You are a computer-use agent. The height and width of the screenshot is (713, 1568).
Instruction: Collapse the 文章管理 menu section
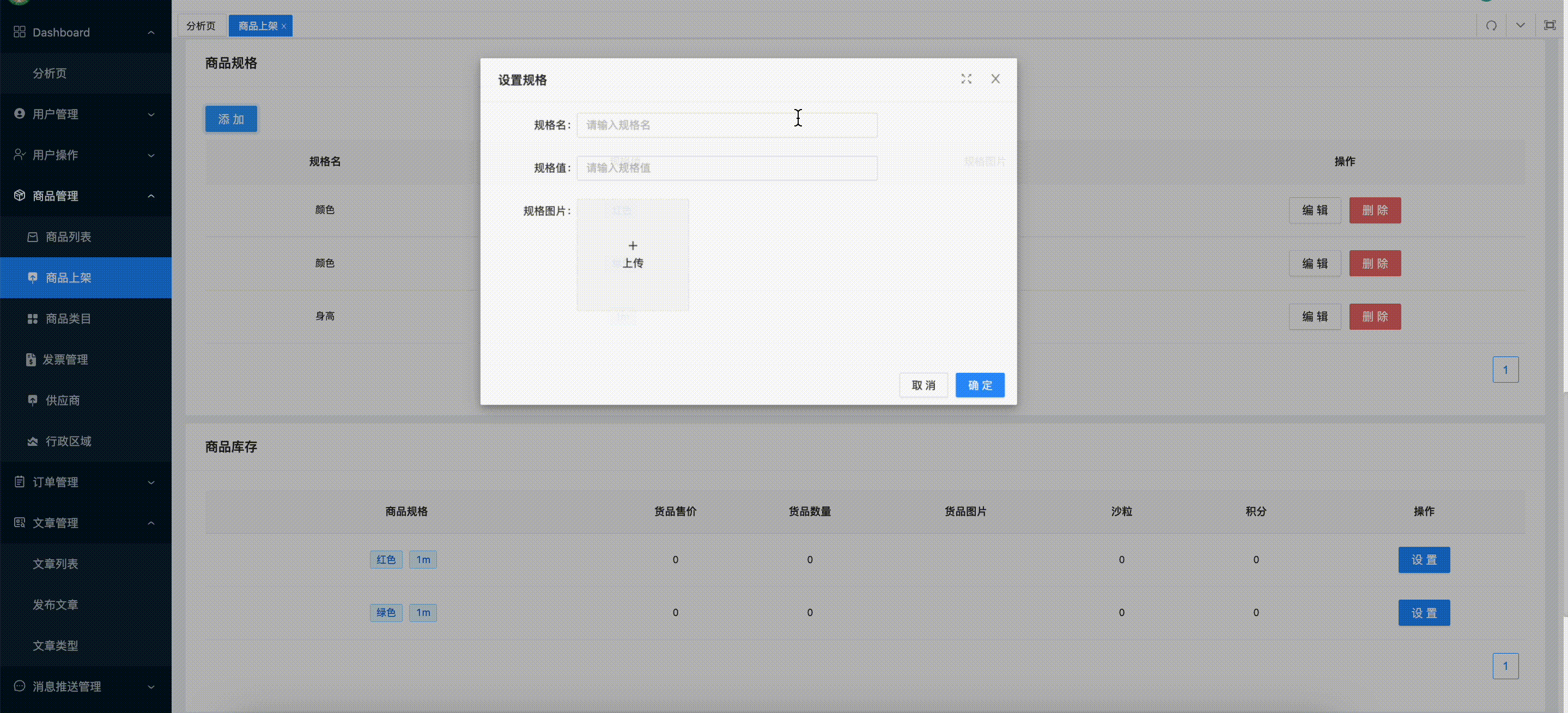pyautogui.click(x=85, y=522)
